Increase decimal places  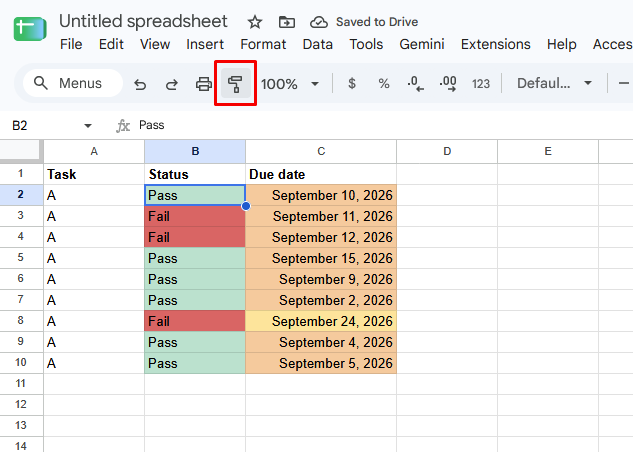pyautogui.click(x=448, y=84)
